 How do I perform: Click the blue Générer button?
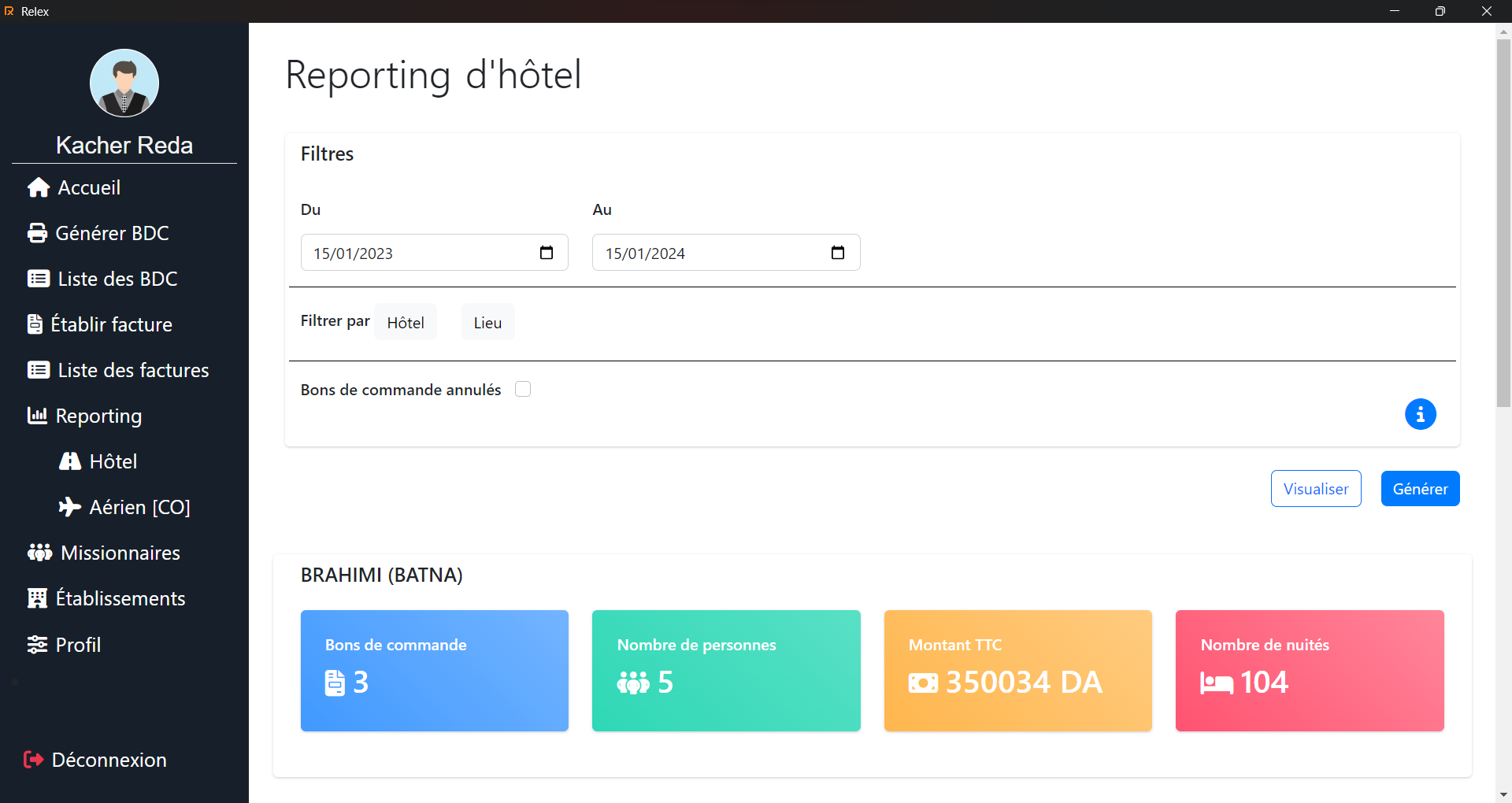[x=1420, y=489]
